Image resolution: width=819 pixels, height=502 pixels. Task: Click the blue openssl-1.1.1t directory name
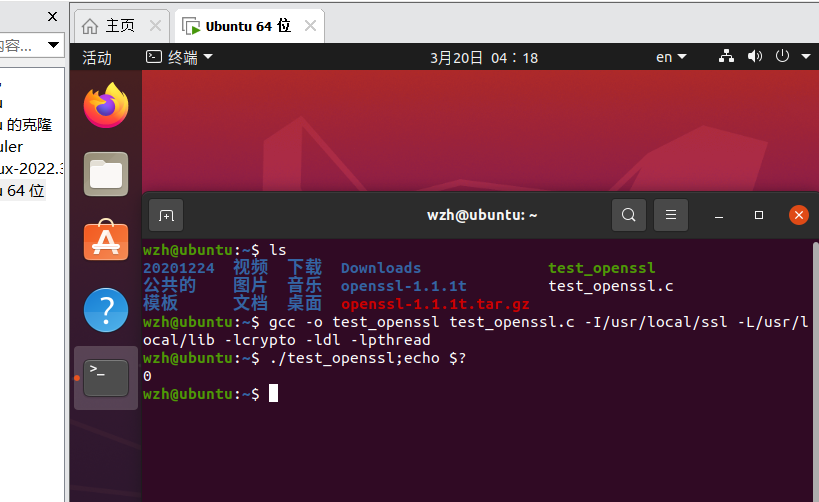pos(403,286)
